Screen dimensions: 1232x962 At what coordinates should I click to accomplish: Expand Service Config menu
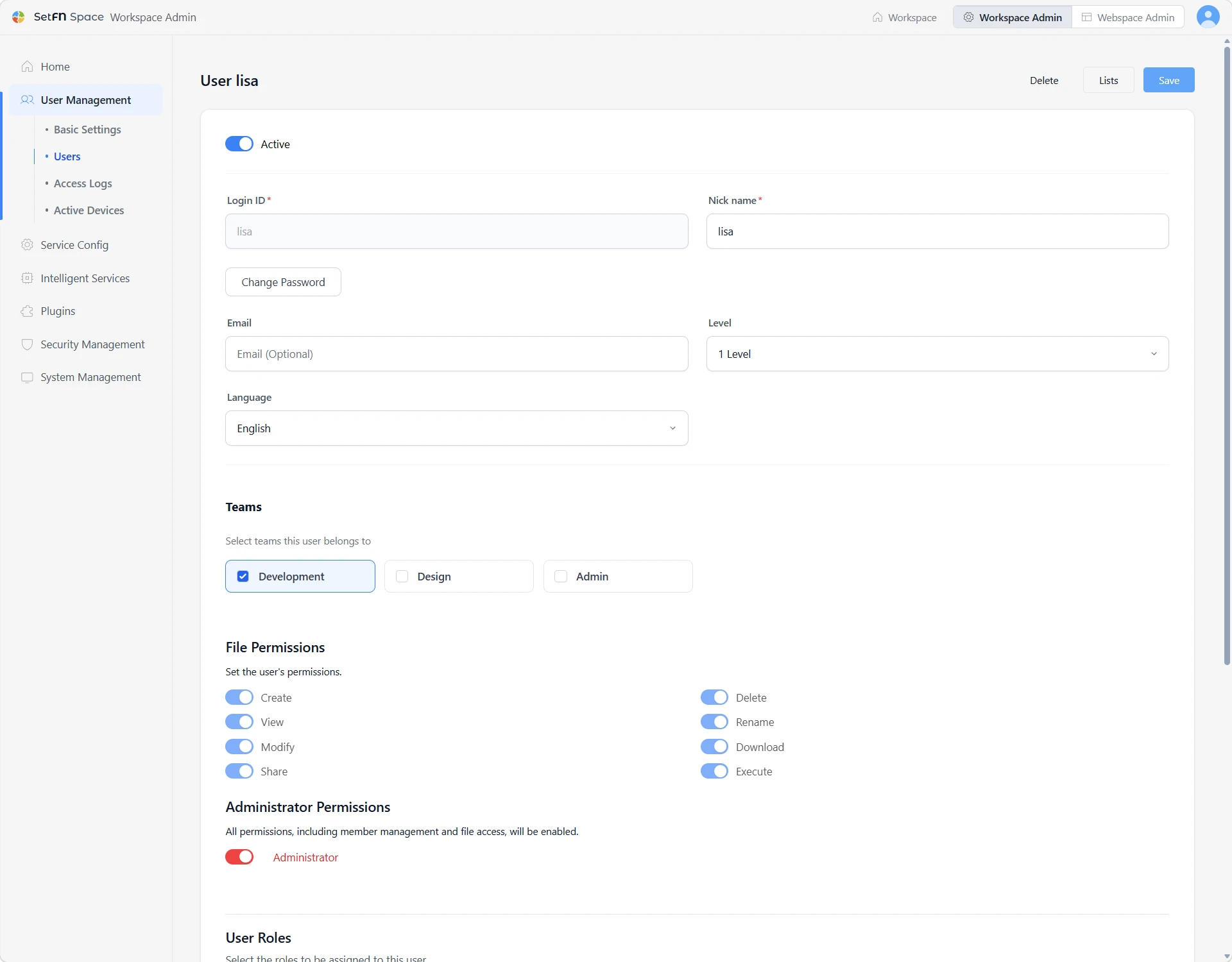click(x=86, y=245)
